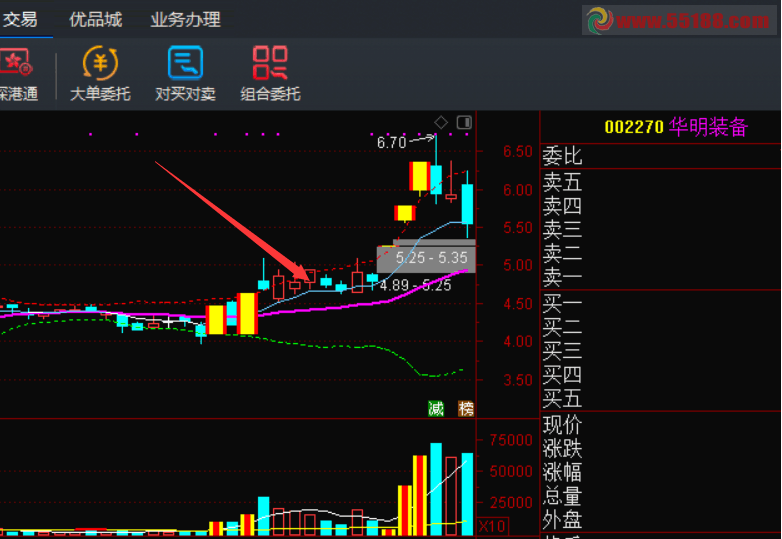Click the 现价 current price row
The width and height of the screenshot is (782, 539).
pos(562,424)
